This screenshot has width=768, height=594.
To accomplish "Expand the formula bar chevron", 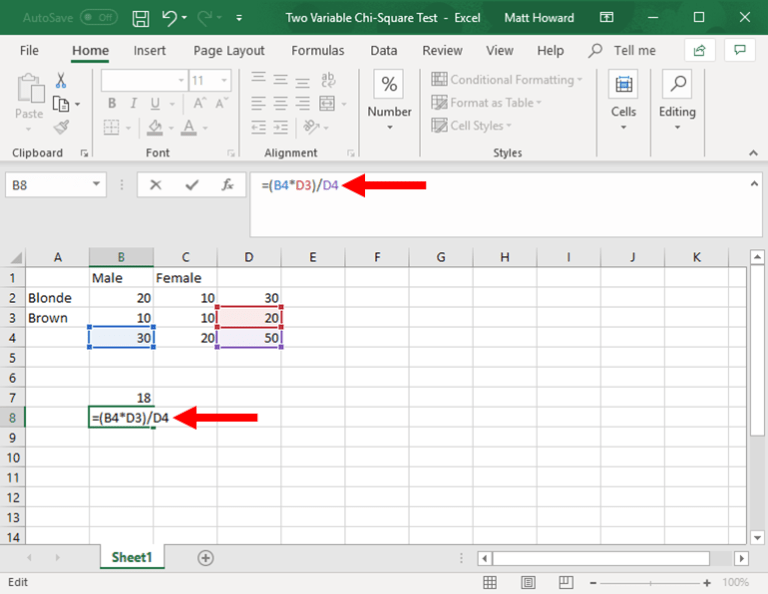I will pos(754,184).
